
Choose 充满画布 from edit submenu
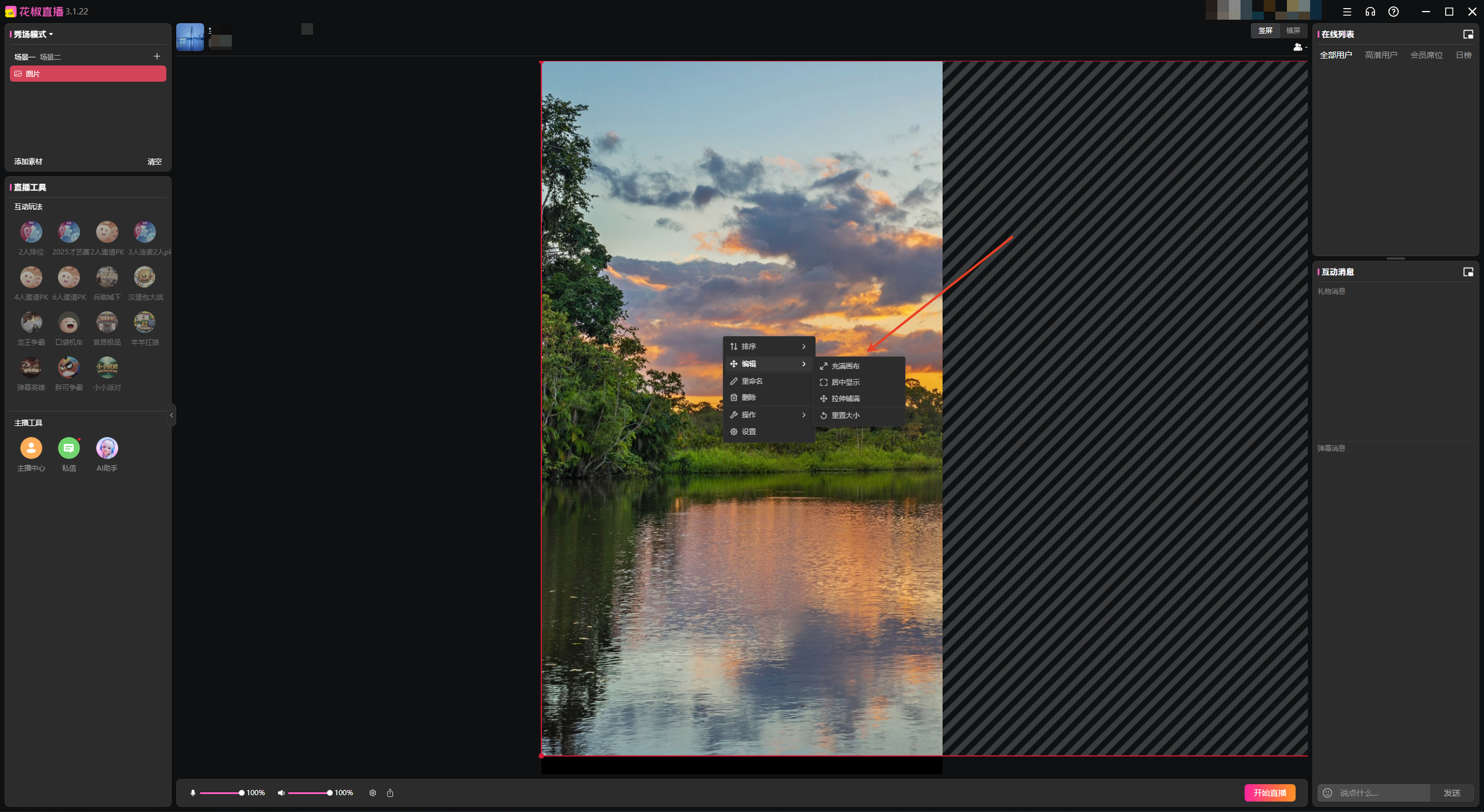pos(845,366)
